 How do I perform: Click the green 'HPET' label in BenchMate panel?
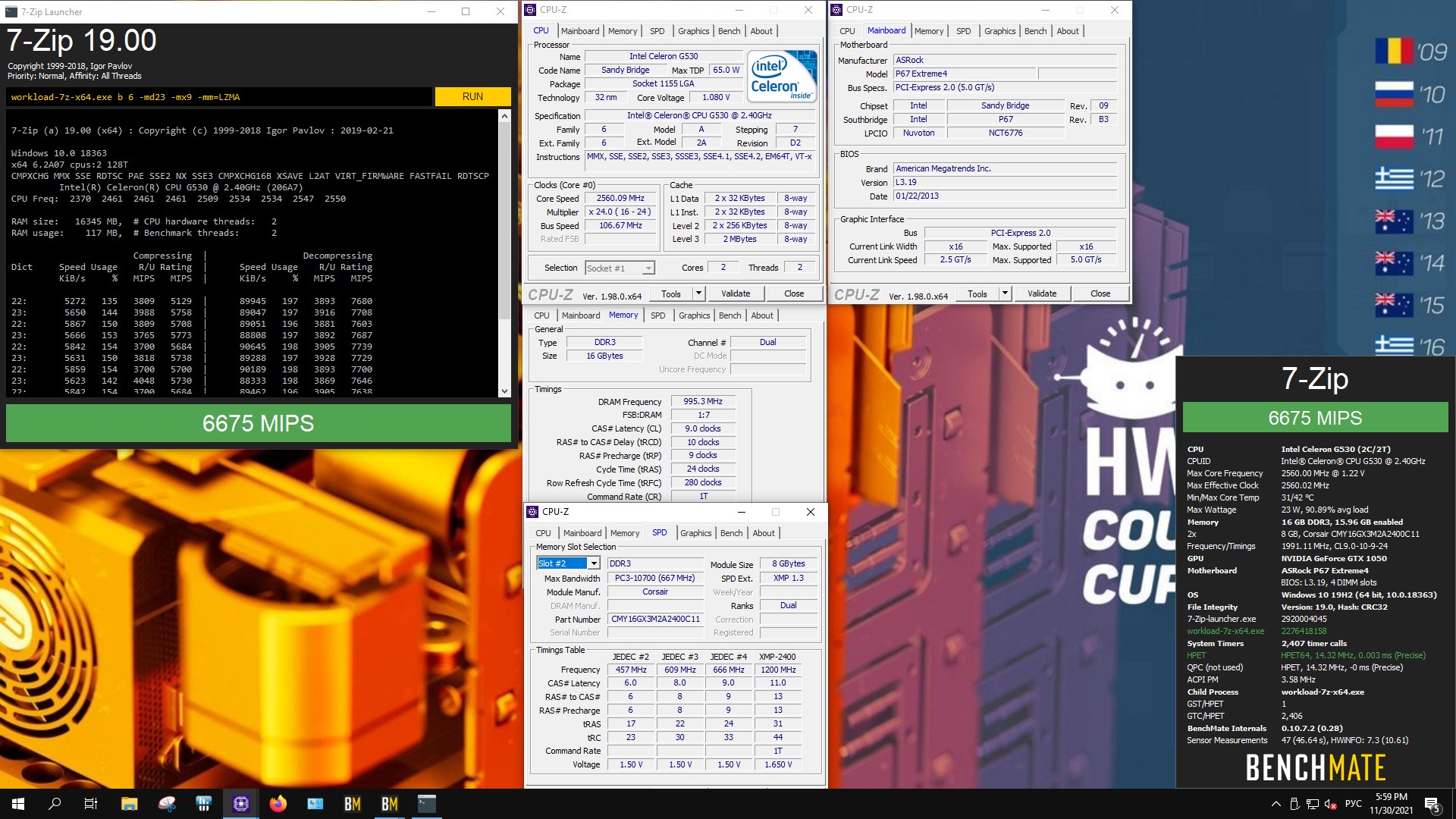(1196, 655)
